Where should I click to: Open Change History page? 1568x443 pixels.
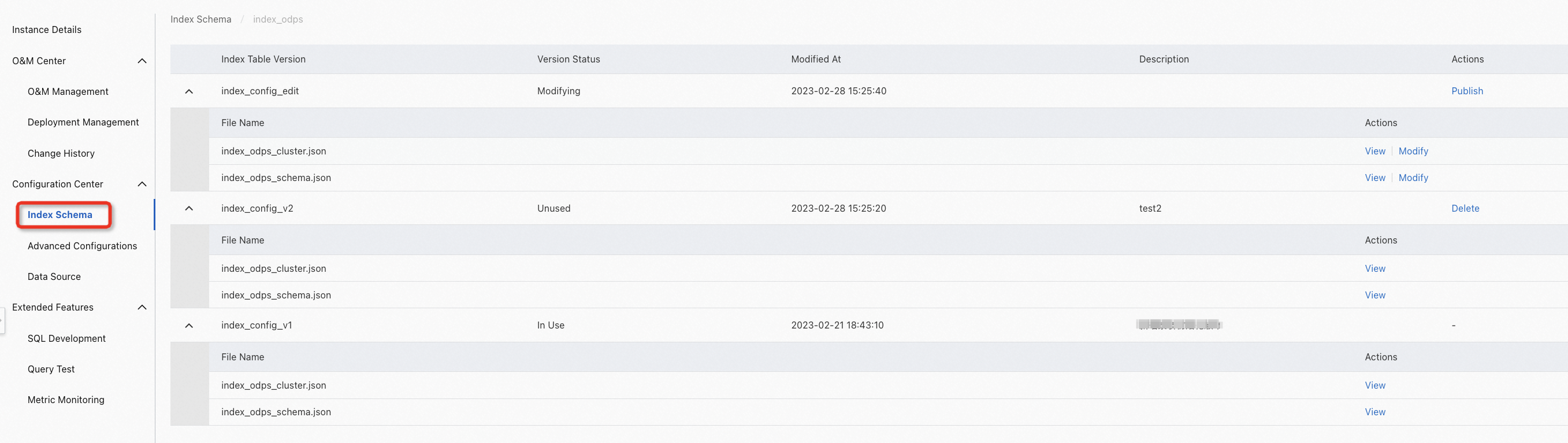tap(61, 154)
